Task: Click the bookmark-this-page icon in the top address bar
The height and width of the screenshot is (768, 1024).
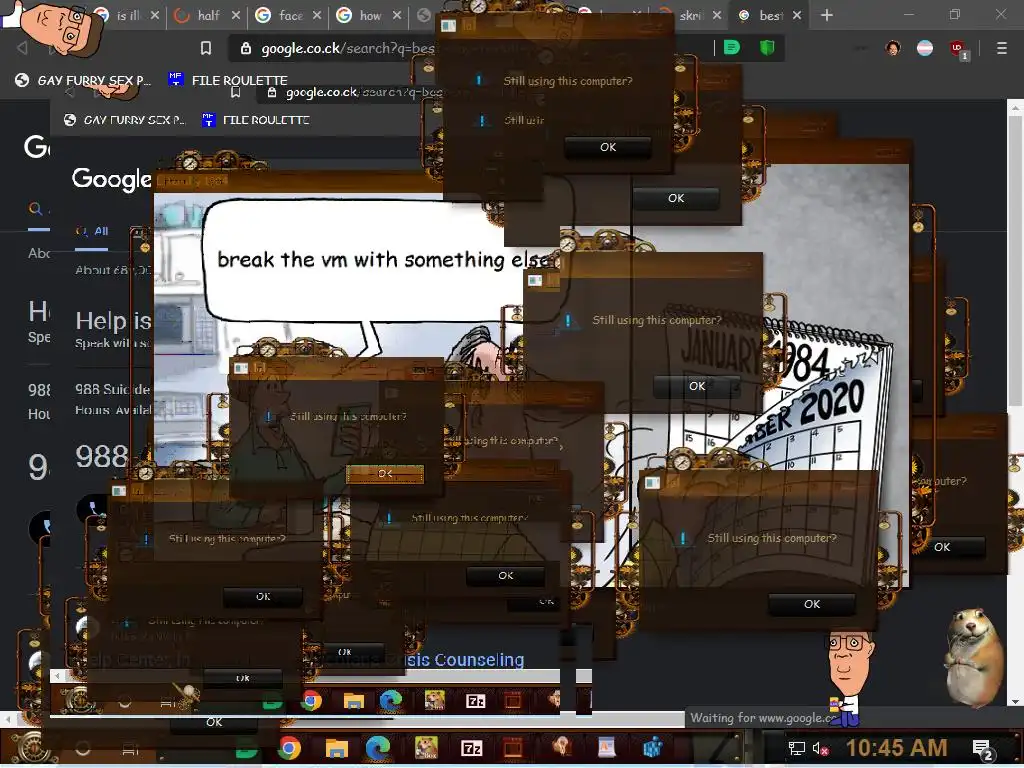Action: [206, 48]
